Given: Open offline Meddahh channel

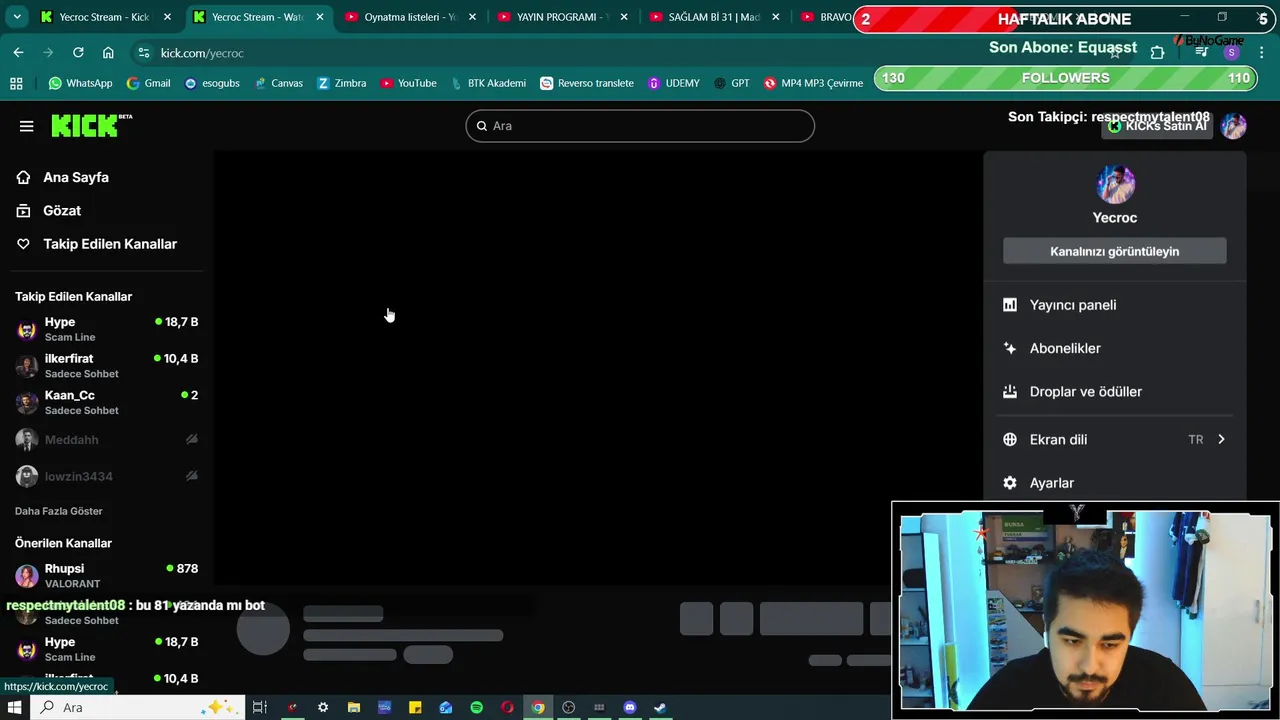Looking at the screenshot, I should pyautogui.click(x=106, y=440).
